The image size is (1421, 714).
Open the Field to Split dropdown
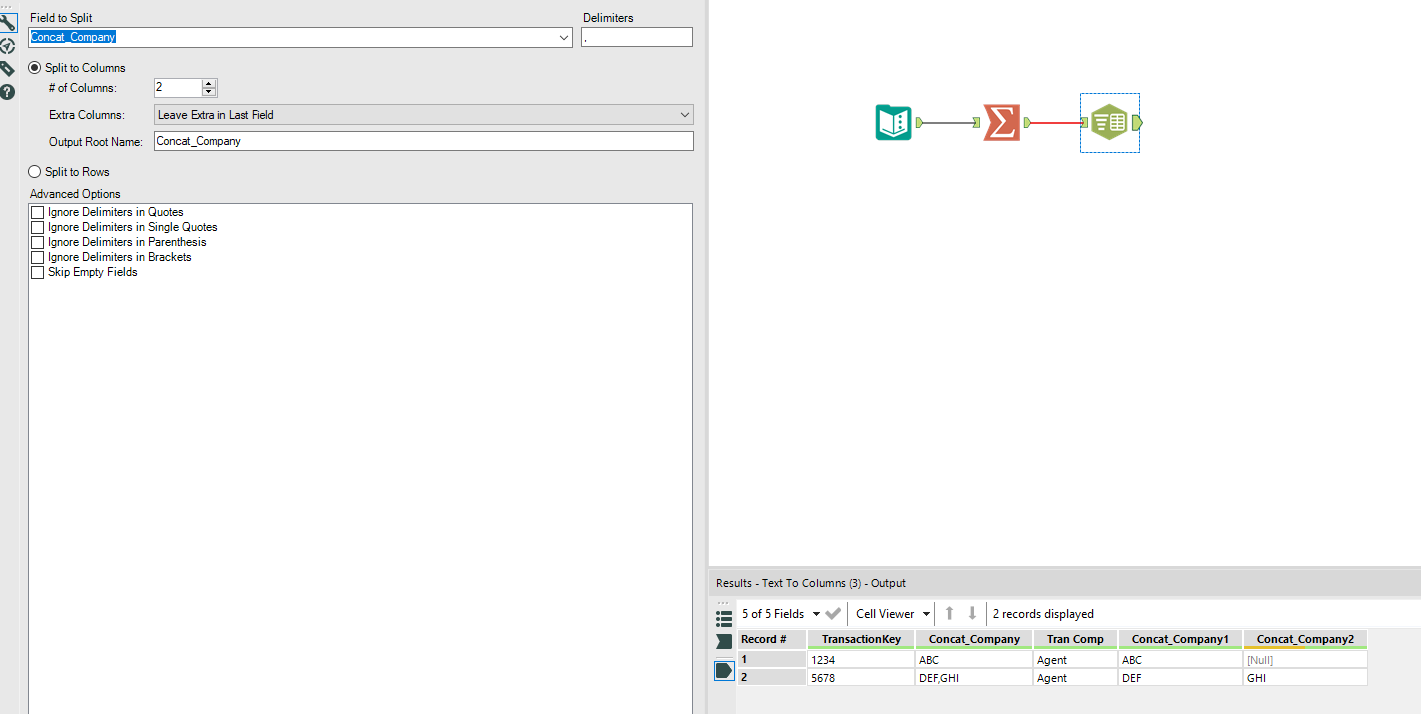click(x=563, y=36)
